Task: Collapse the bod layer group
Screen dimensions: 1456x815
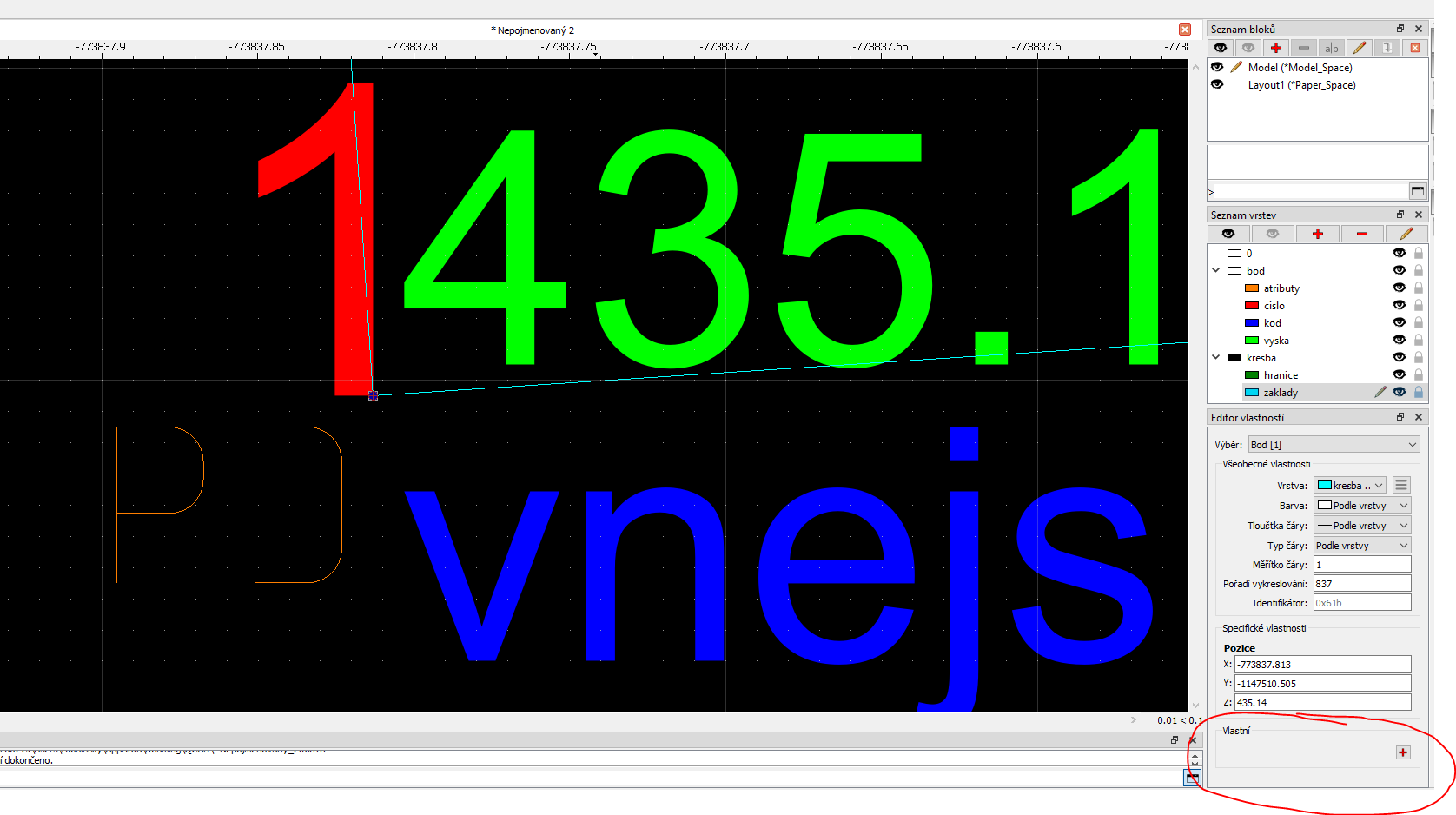Action: click(x=1216, y=270)
